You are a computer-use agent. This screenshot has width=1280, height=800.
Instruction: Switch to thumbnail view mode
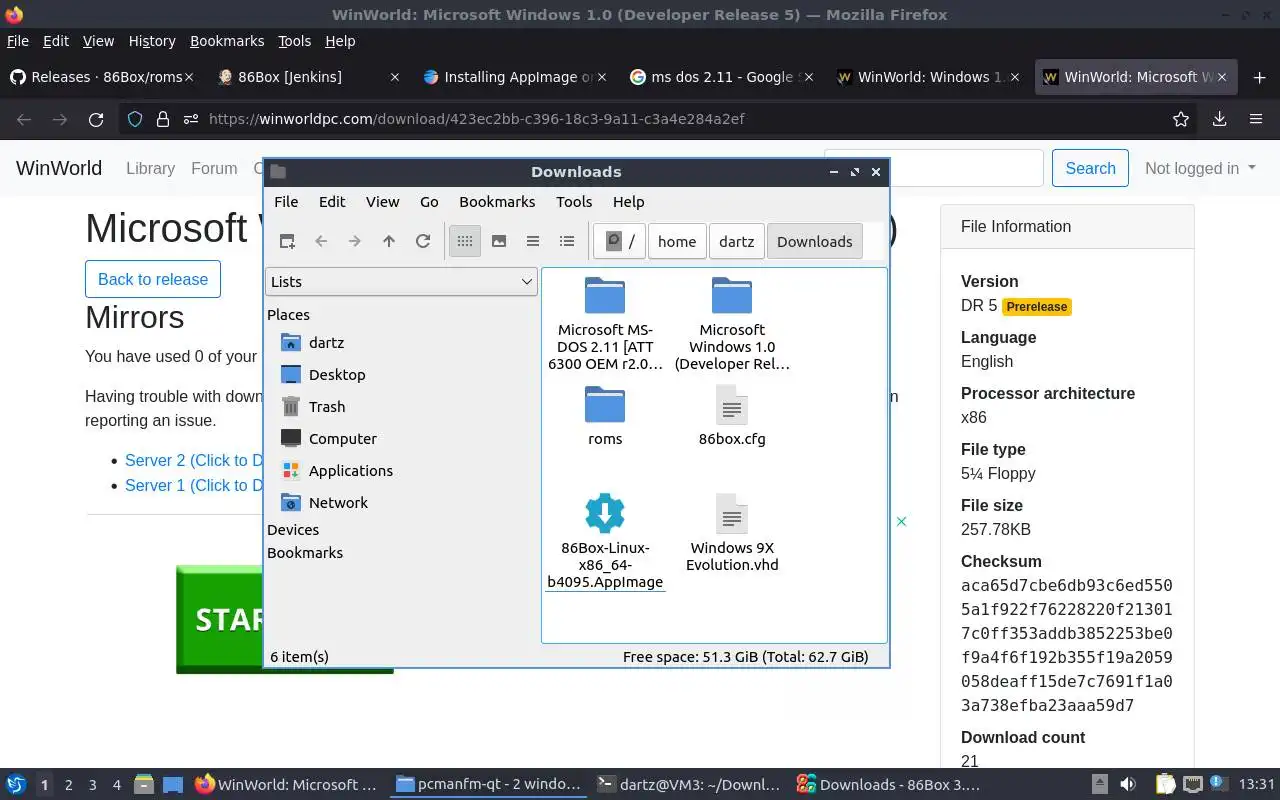pos(499,241)
